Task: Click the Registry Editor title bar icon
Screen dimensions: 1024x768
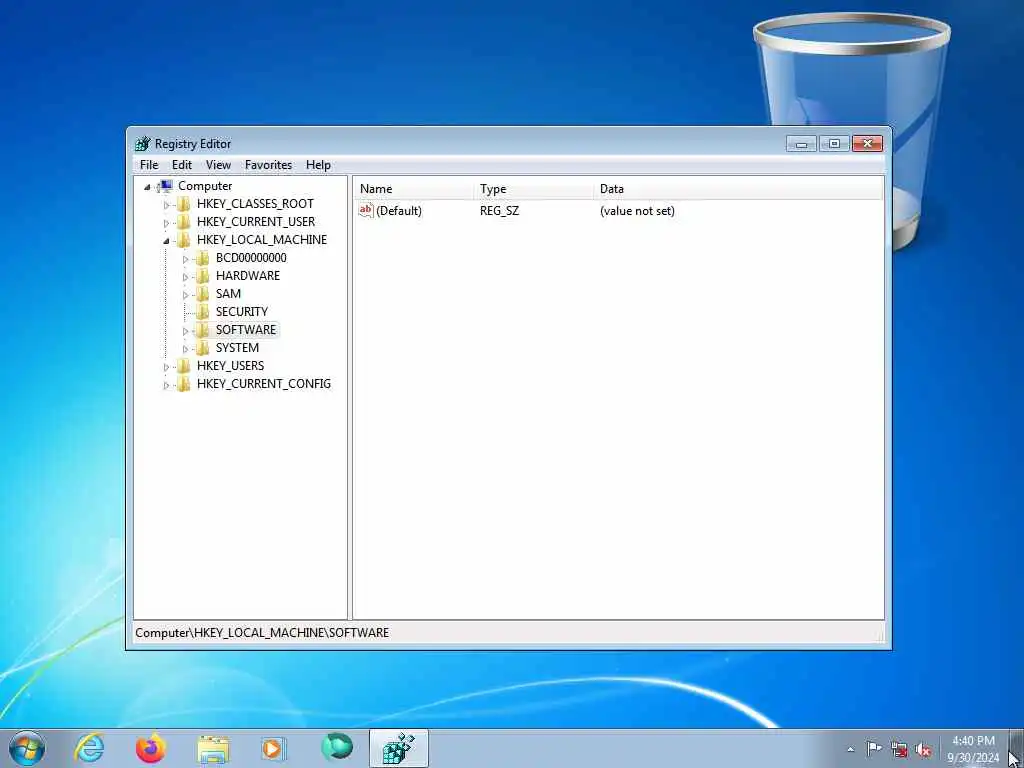Action: tap(143, 144)
